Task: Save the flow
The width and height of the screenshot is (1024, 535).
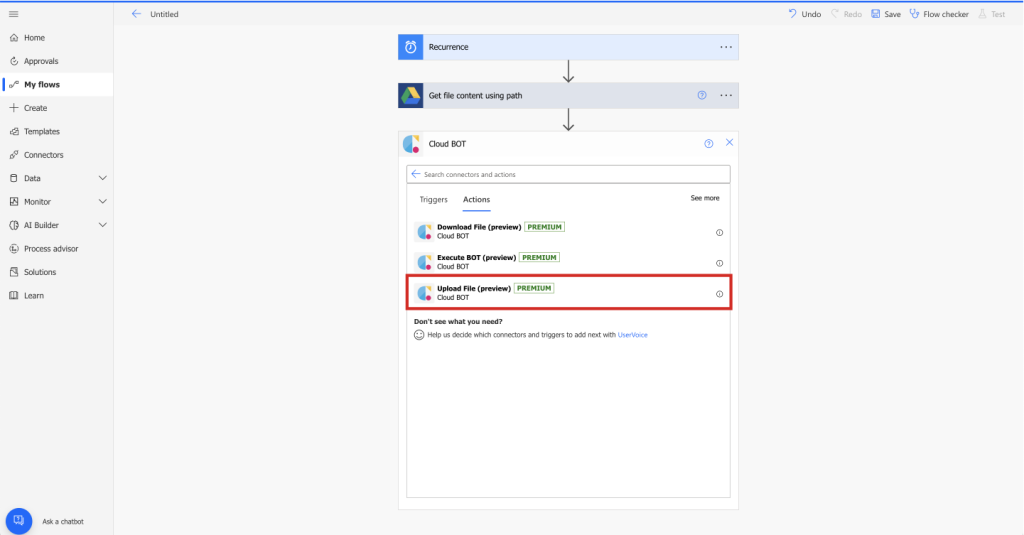Action: [886, 14]
